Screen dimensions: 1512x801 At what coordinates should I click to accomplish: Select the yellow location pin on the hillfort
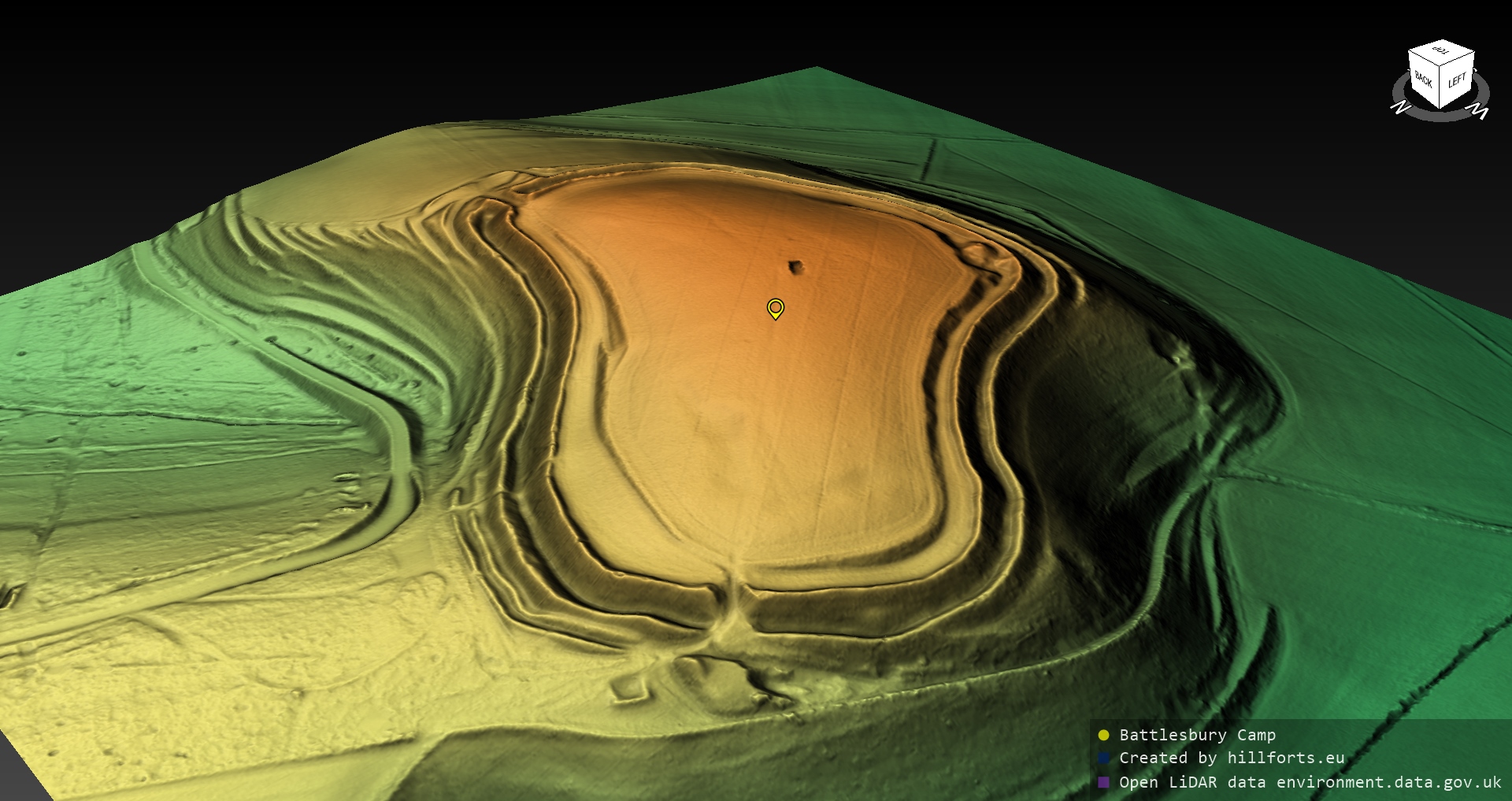(x=776, y=308)
